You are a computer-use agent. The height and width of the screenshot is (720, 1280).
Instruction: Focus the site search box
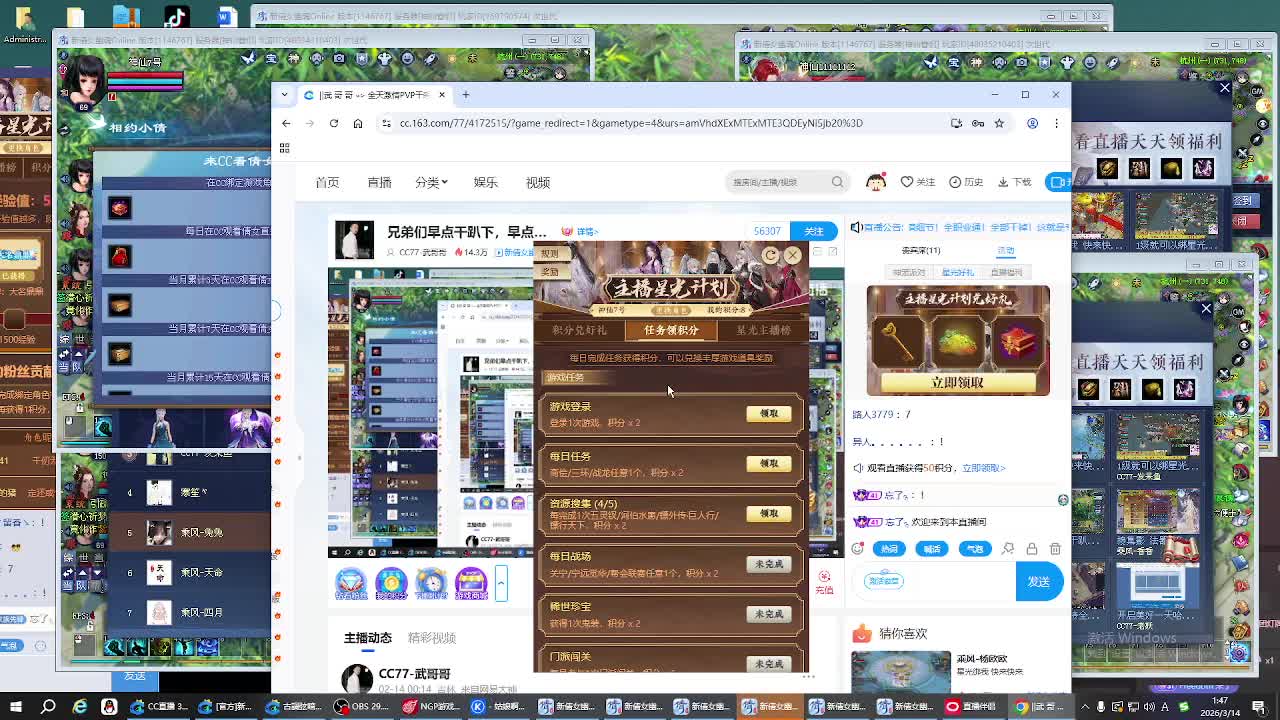(780, 182)
